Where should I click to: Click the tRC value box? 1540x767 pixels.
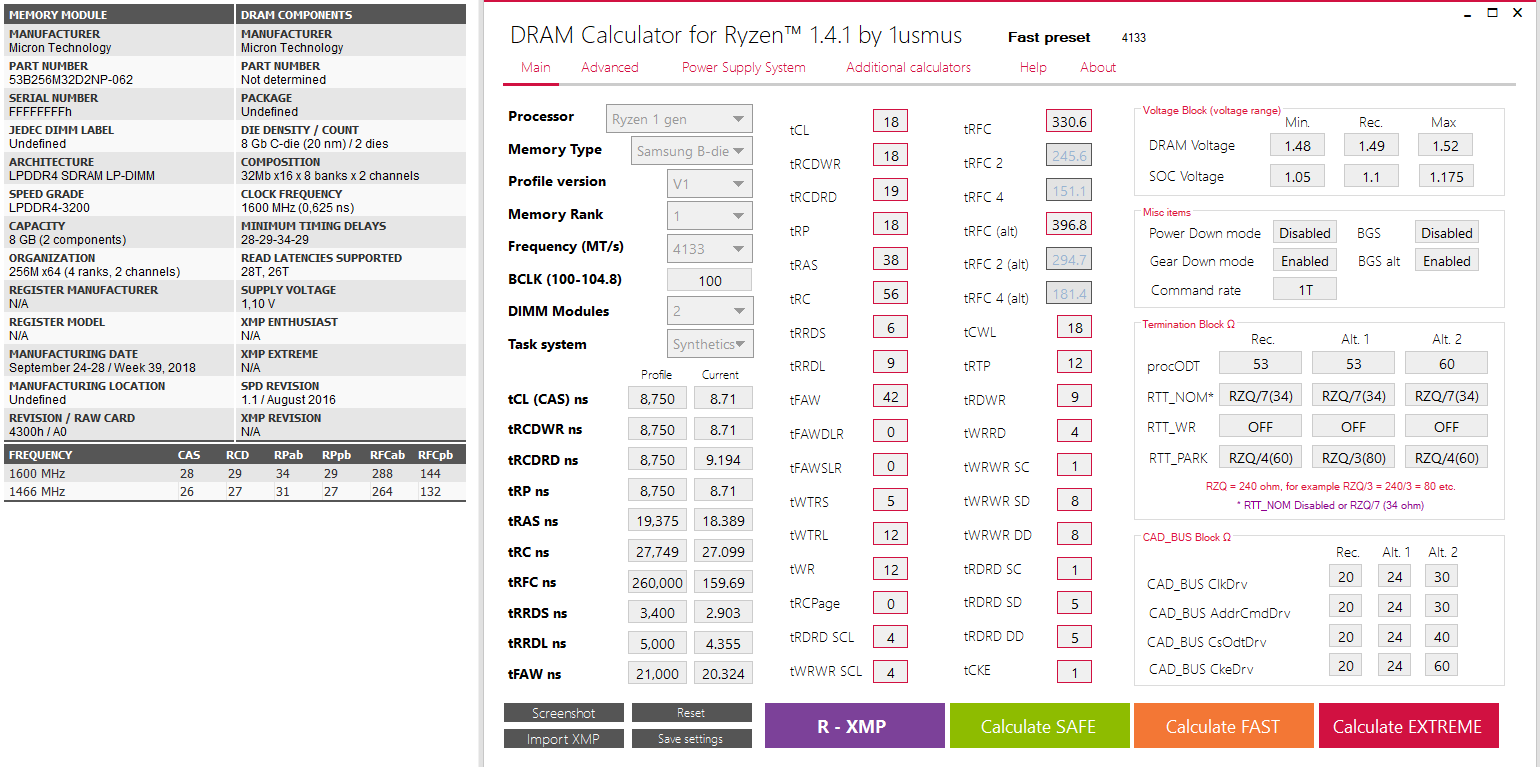890,294
